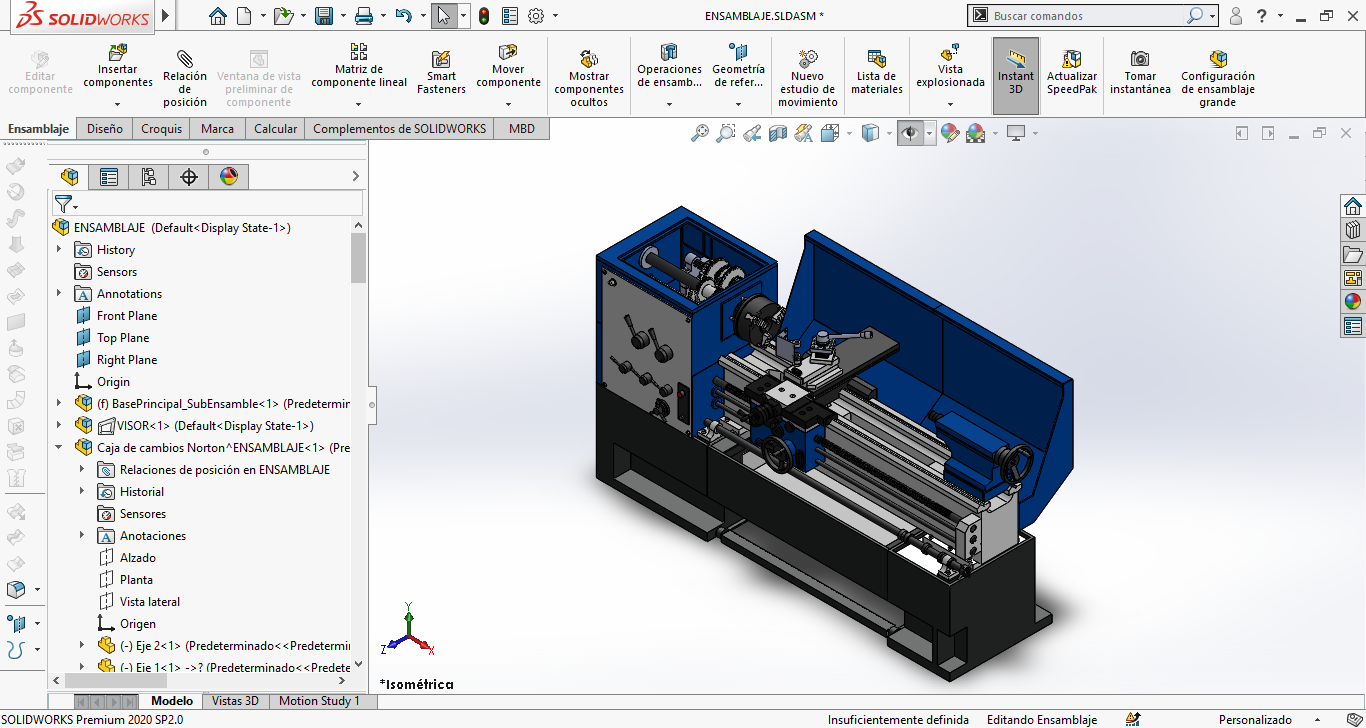Open Motion Study 1 tab
Screen dimensions: 1366x728
[319, 701]
